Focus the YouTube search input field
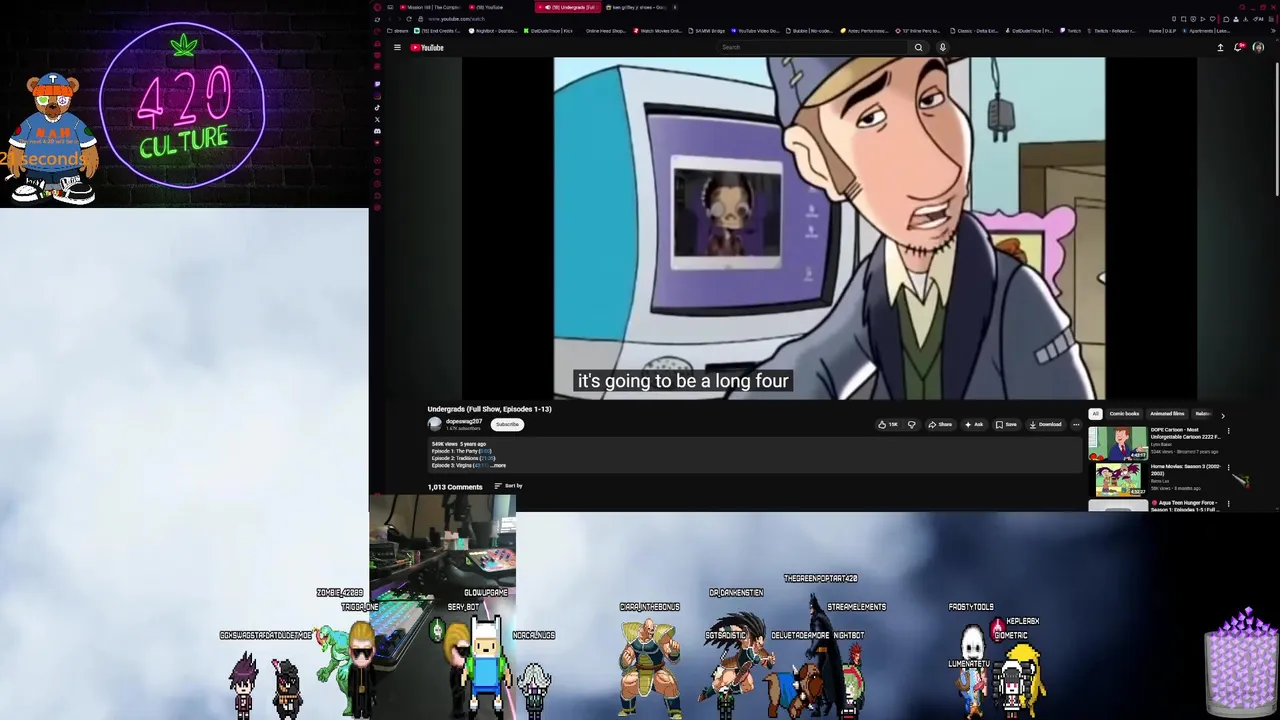The width and height of the screenshot is (1280, 720). [x=812, y=47]
